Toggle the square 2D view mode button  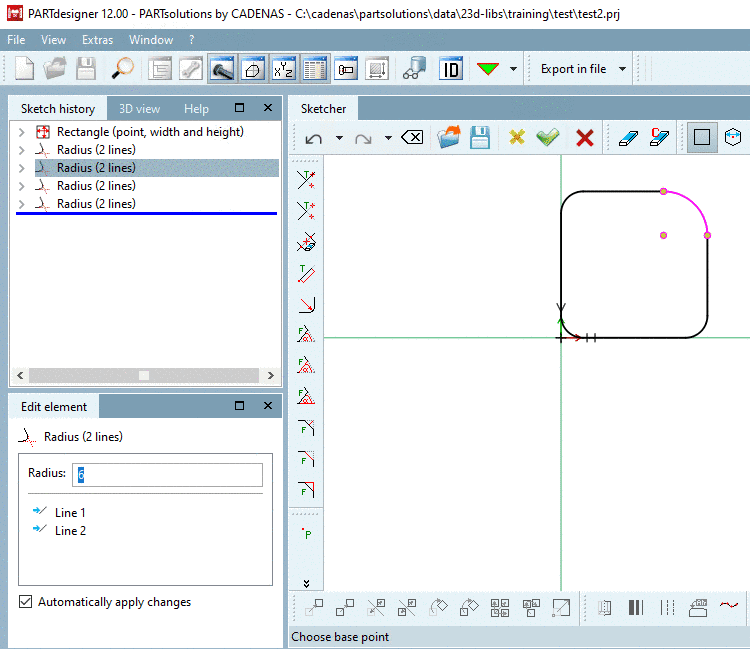pyautogui.click(x=702, y=138)
